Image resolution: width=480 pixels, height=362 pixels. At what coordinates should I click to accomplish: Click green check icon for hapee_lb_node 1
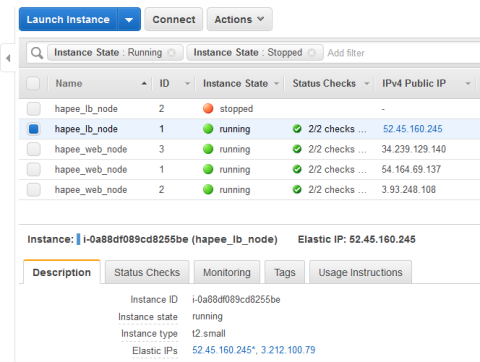click(297, 129)
